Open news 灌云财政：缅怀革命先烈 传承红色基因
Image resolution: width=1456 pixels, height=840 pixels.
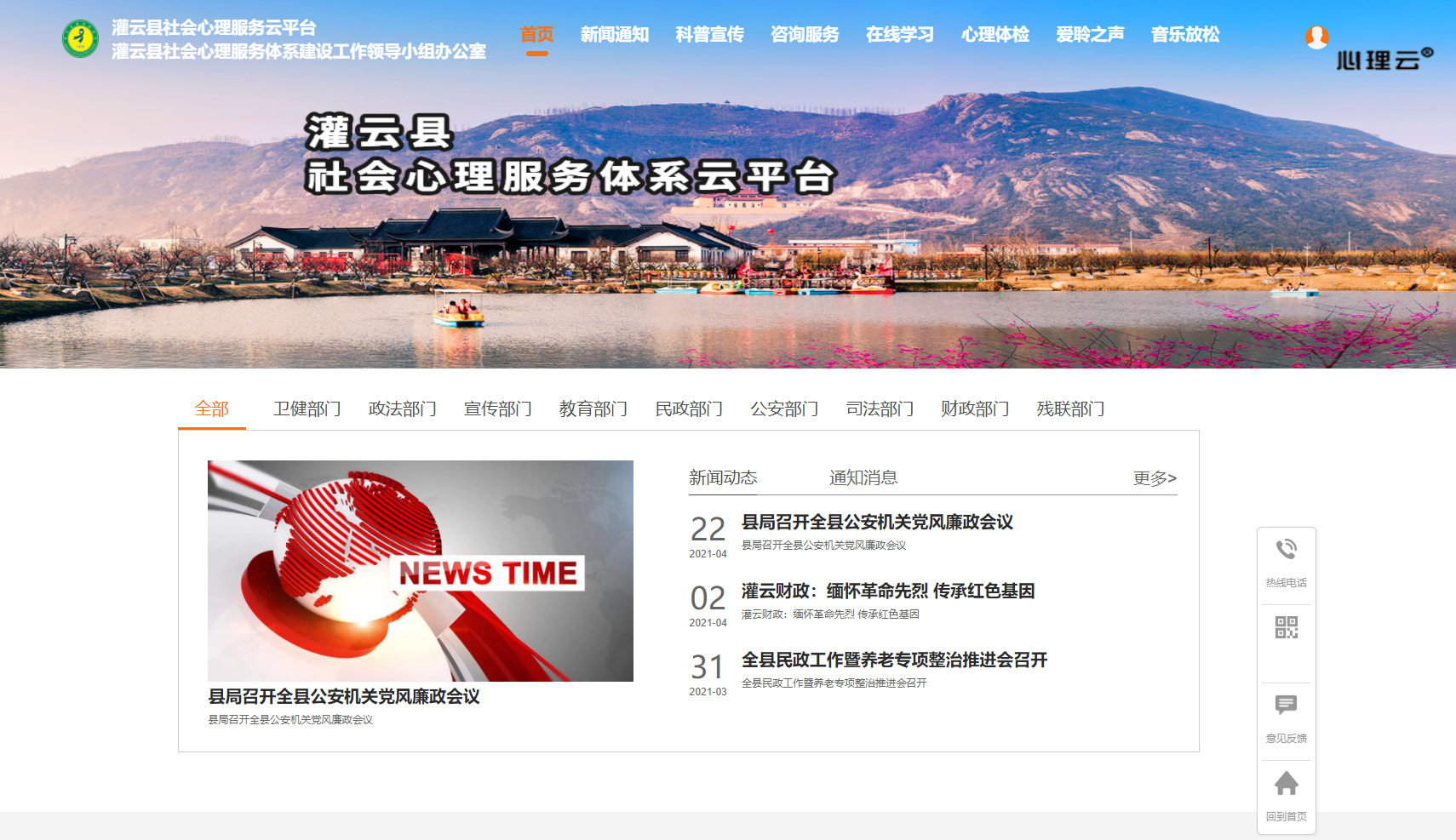[x=888, y=591]
